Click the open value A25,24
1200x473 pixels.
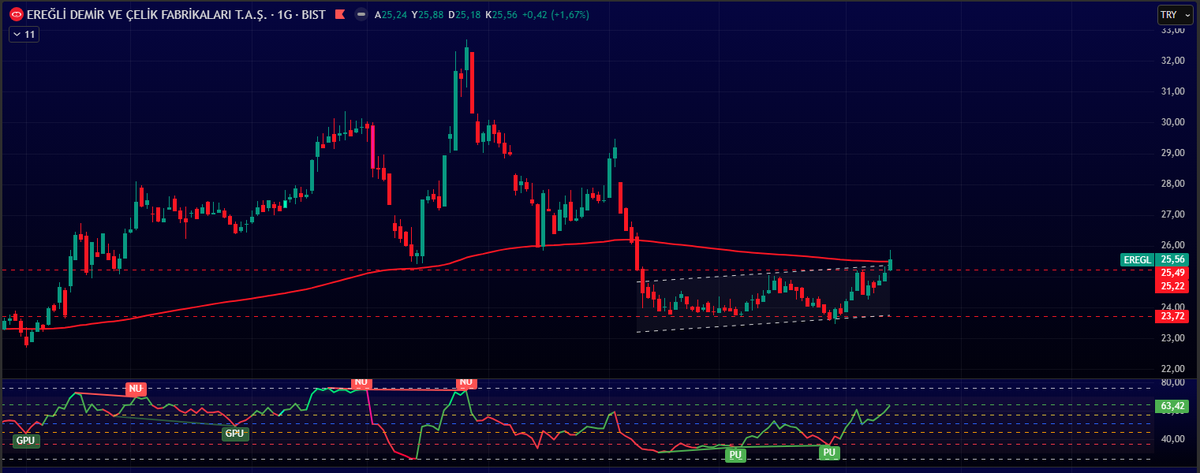pyautogui.click(x=391, y=15)
